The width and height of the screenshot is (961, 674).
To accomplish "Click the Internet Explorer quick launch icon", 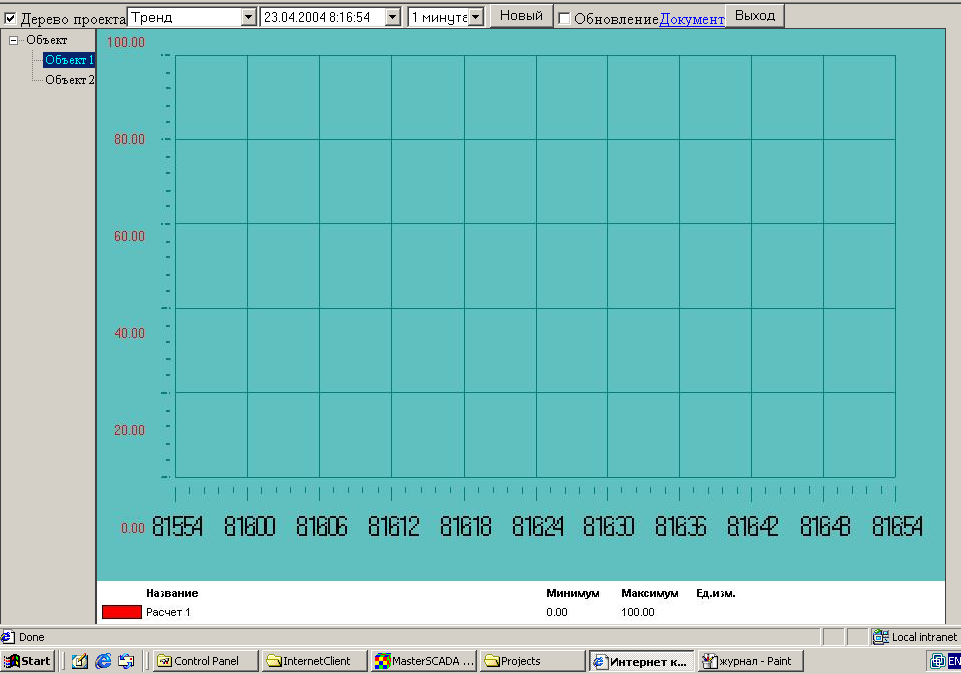I will [103, 661].
